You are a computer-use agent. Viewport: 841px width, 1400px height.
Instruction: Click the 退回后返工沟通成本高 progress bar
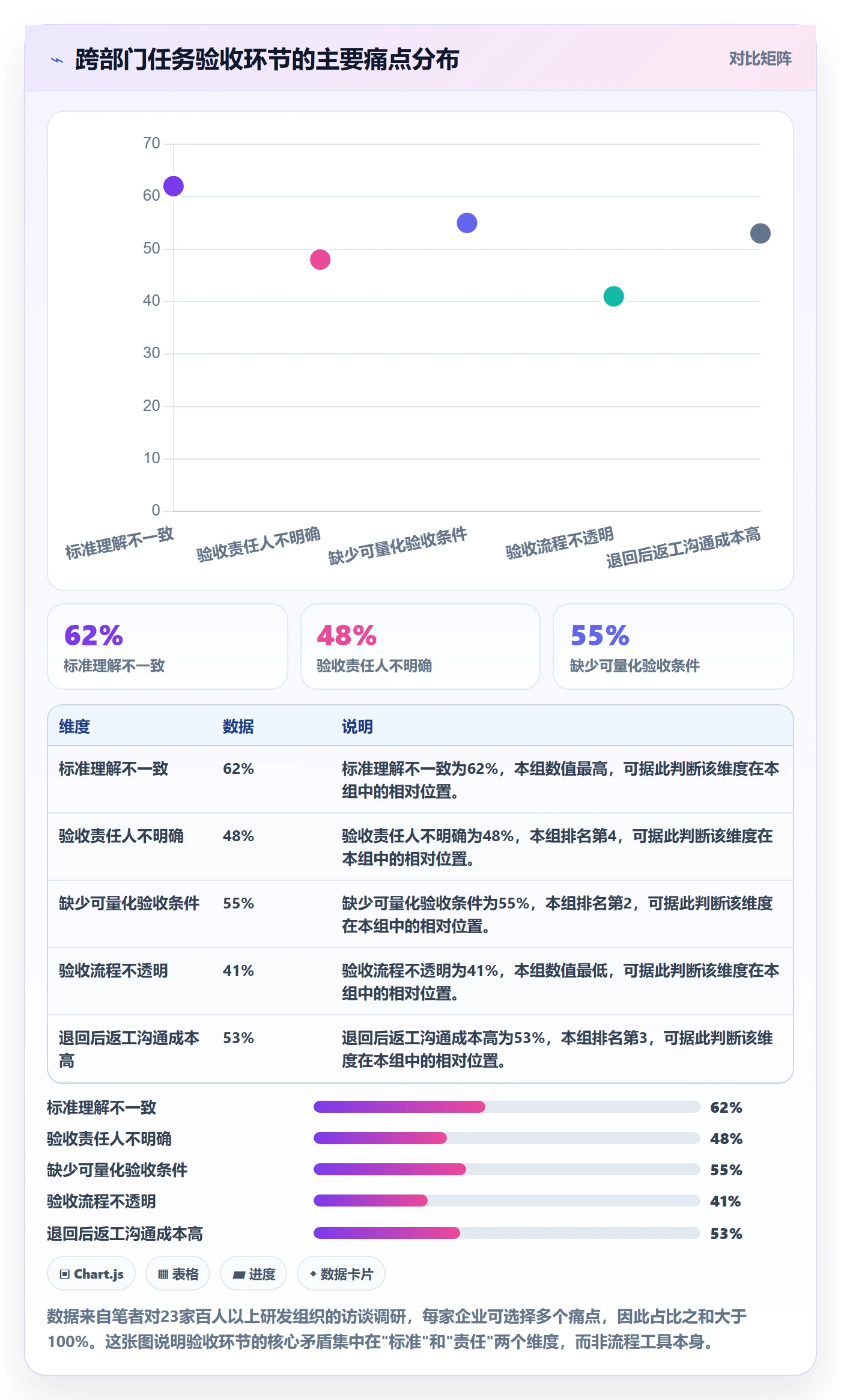[507, 1233]
